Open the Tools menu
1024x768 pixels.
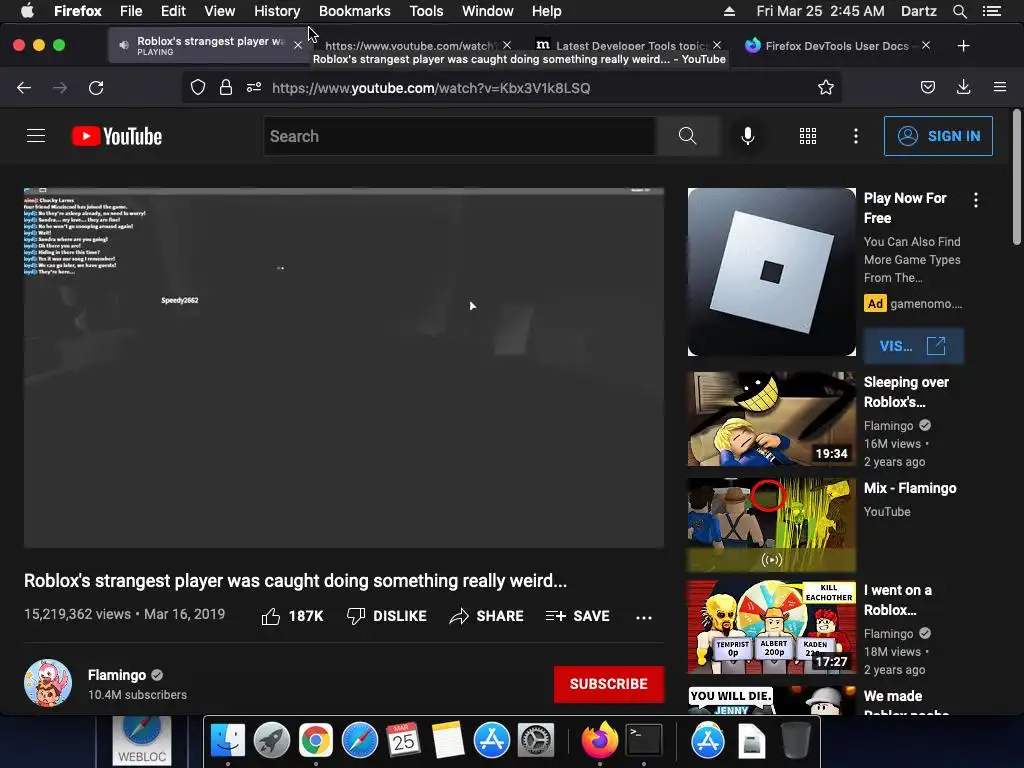(x=426, y=11)
